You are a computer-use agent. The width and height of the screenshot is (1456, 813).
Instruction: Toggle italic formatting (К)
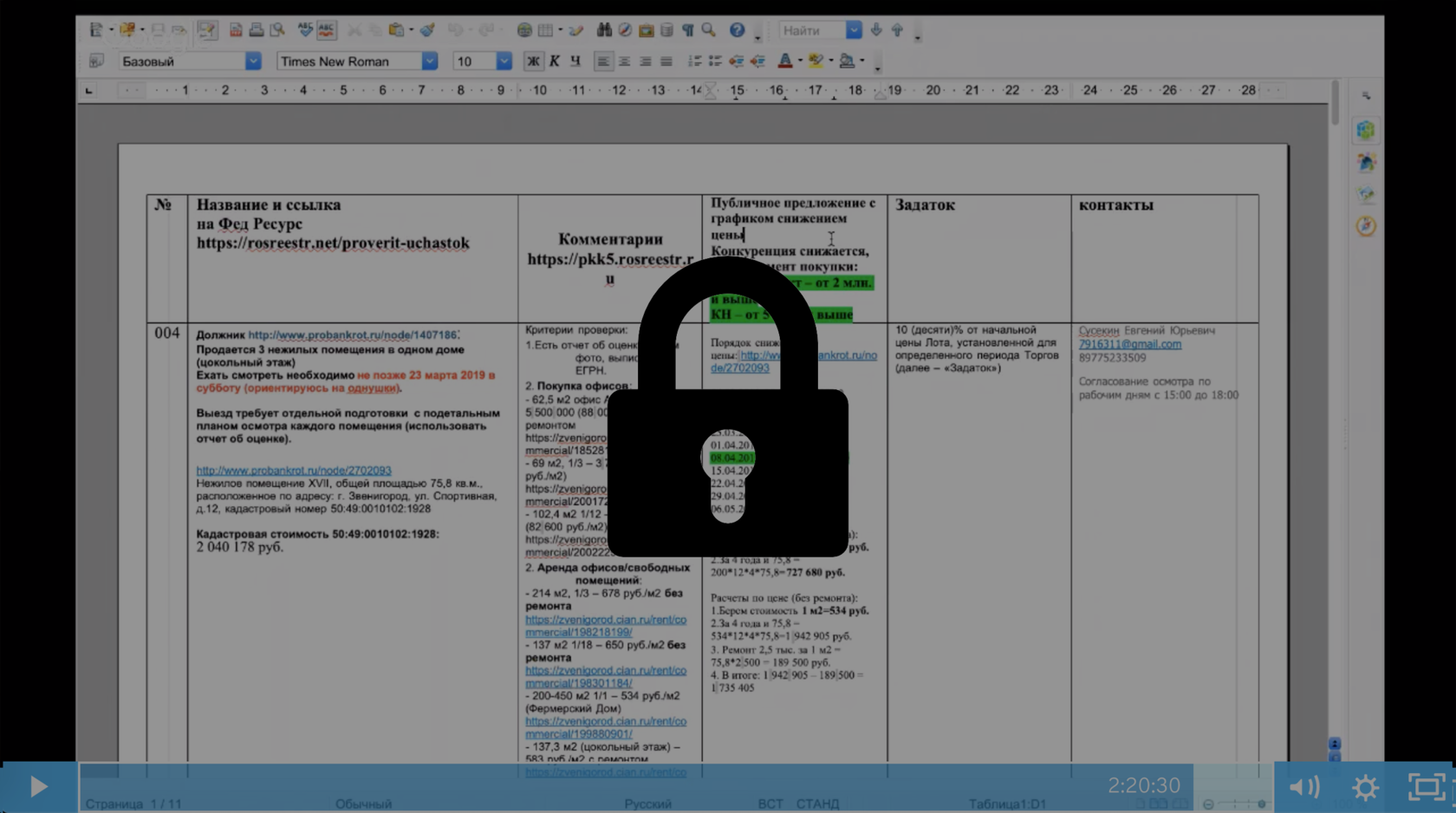click(555, 62)
